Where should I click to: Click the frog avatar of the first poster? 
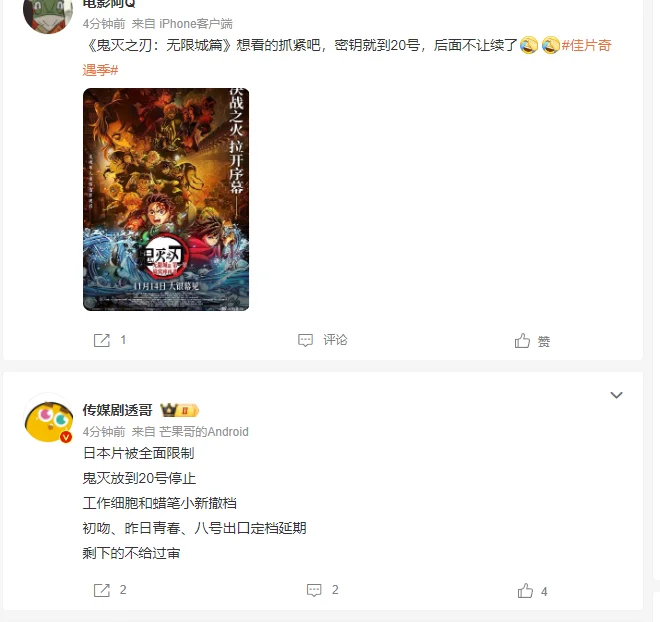click(48, 14)
